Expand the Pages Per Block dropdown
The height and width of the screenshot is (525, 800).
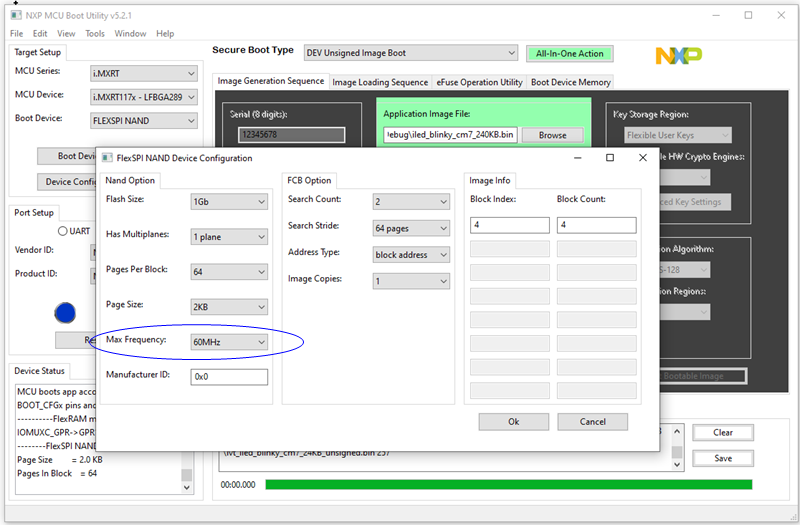[229, 272]
